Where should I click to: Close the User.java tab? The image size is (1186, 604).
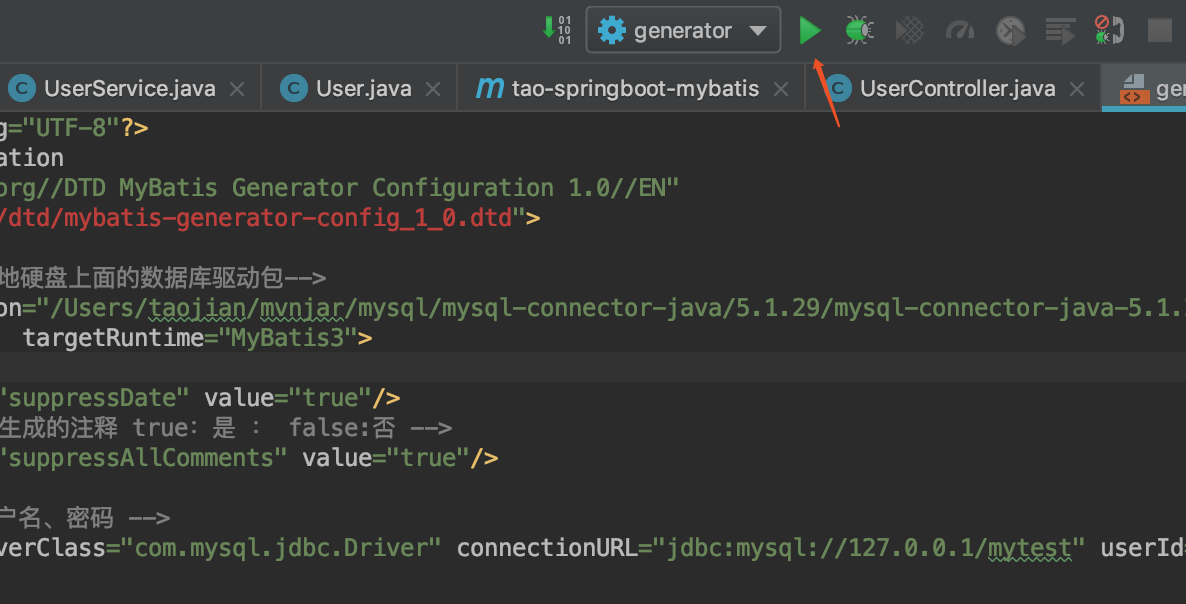433,89
